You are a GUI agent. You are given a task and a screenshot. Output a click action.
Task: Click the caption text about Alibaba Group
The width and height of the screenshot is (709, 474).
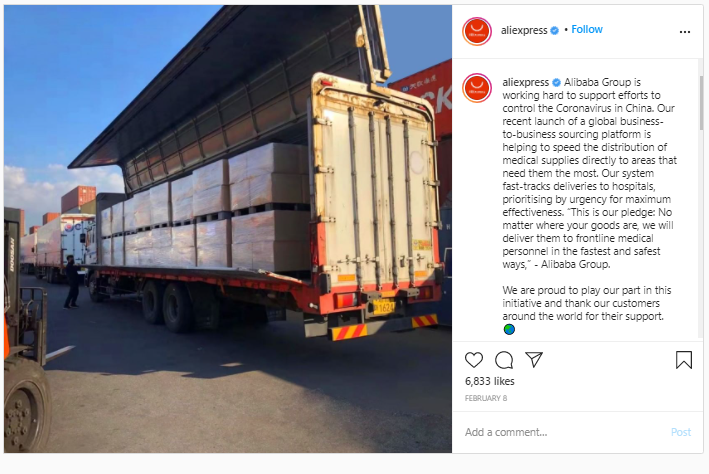coord(590,173)
